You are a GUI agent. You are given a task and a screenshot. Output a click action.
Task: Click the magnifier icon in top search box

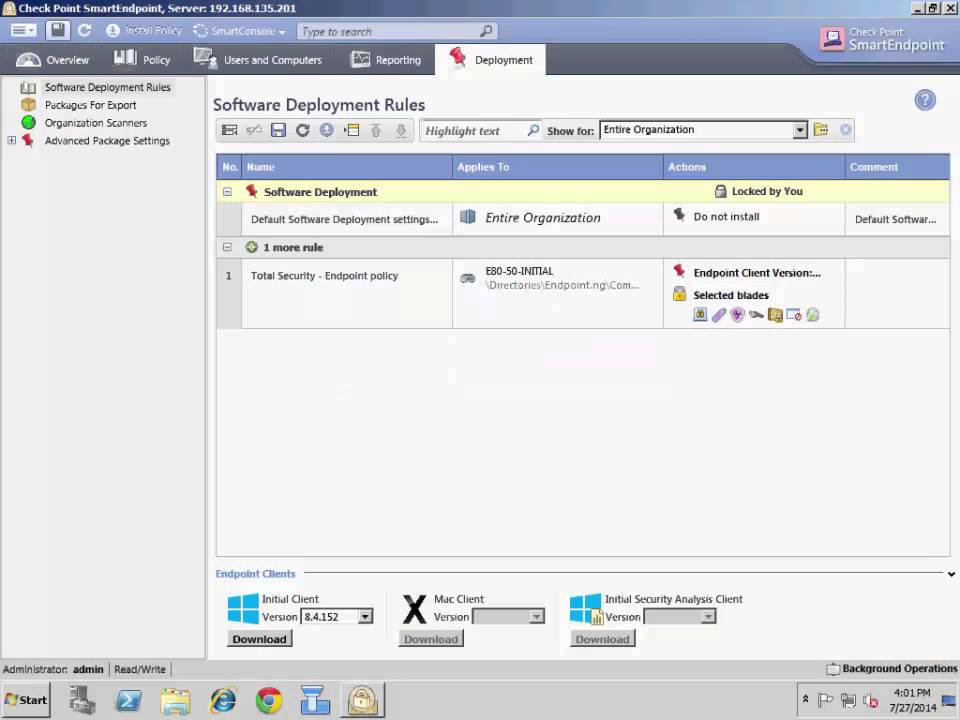click(486, 31)
